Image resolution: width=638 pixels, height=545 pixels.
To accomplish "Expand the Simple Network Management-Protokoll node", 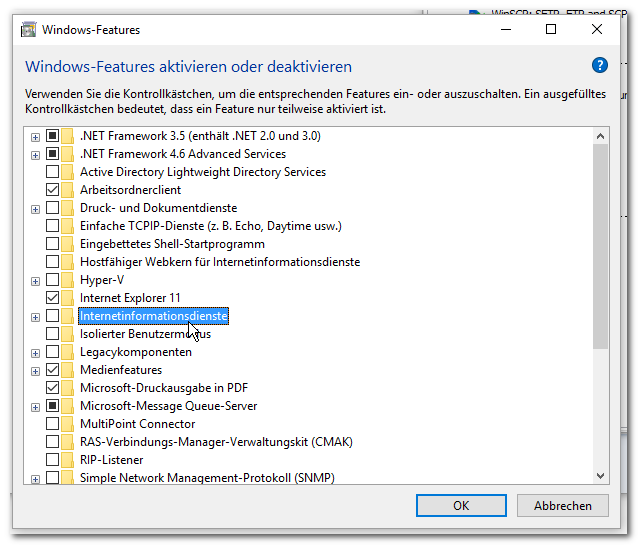I will point(35,479).
